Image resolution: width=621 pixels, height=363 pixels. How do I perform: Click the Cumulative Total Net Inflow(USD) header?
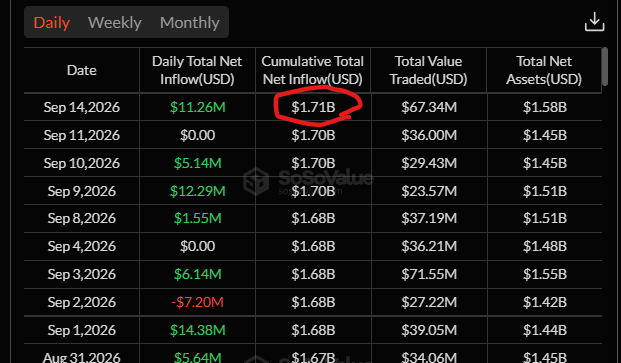(313, 70)
